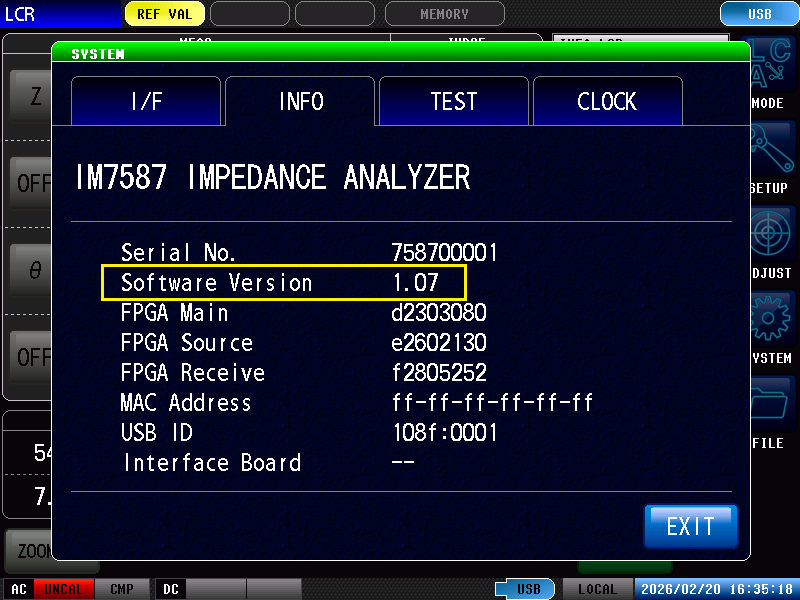Click the DC status indicator
800x600 pixels.
click(x=171, y=589)
